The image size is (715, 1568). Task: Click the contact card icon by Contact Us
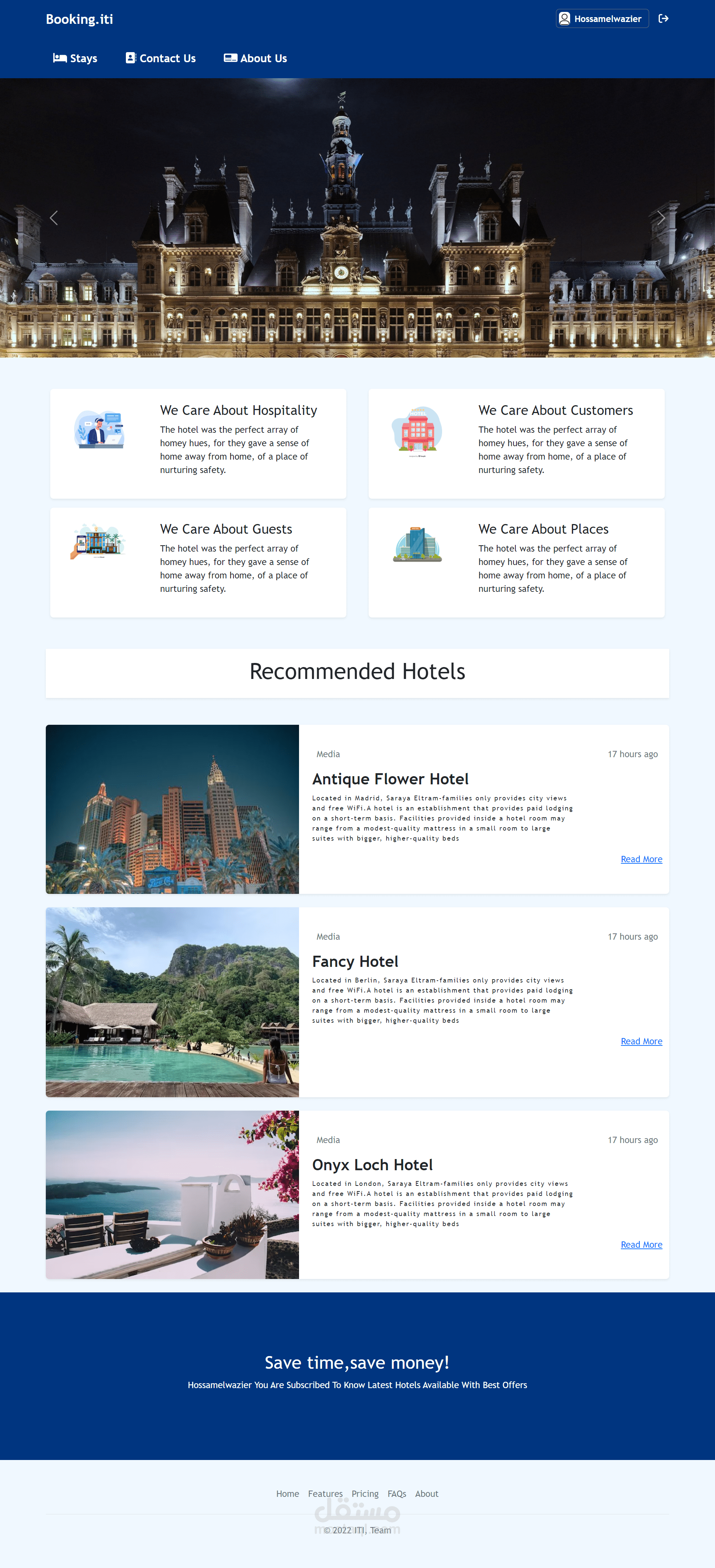pos(131,58)
